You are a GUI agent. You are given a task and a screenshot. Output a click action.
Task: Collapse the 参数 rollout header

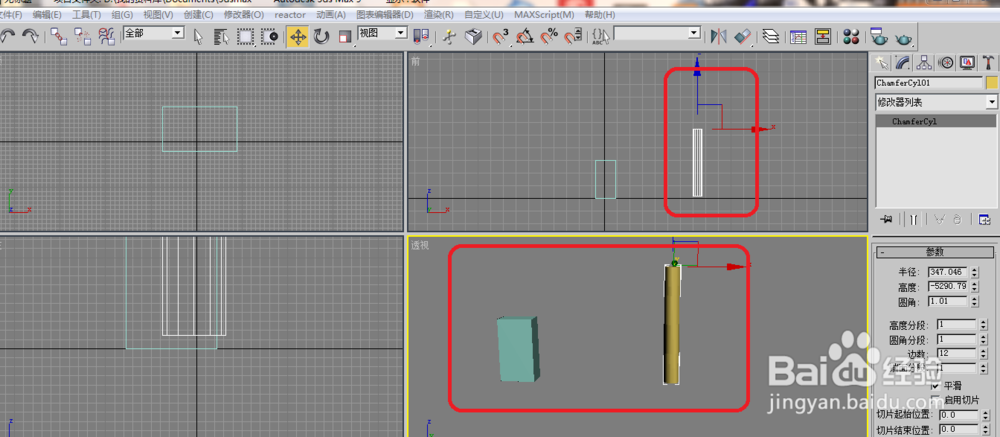tap(936, 251)
